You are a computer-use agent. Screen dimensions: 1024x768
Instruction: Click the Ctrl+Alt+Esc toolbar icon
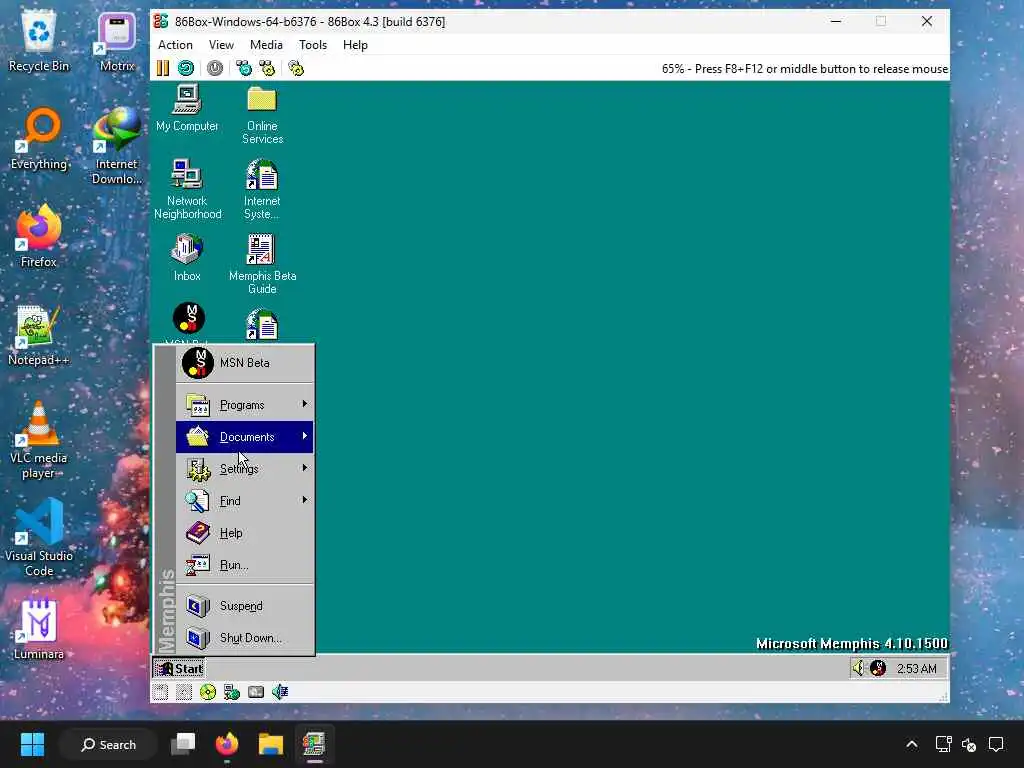tap(267, 69)
